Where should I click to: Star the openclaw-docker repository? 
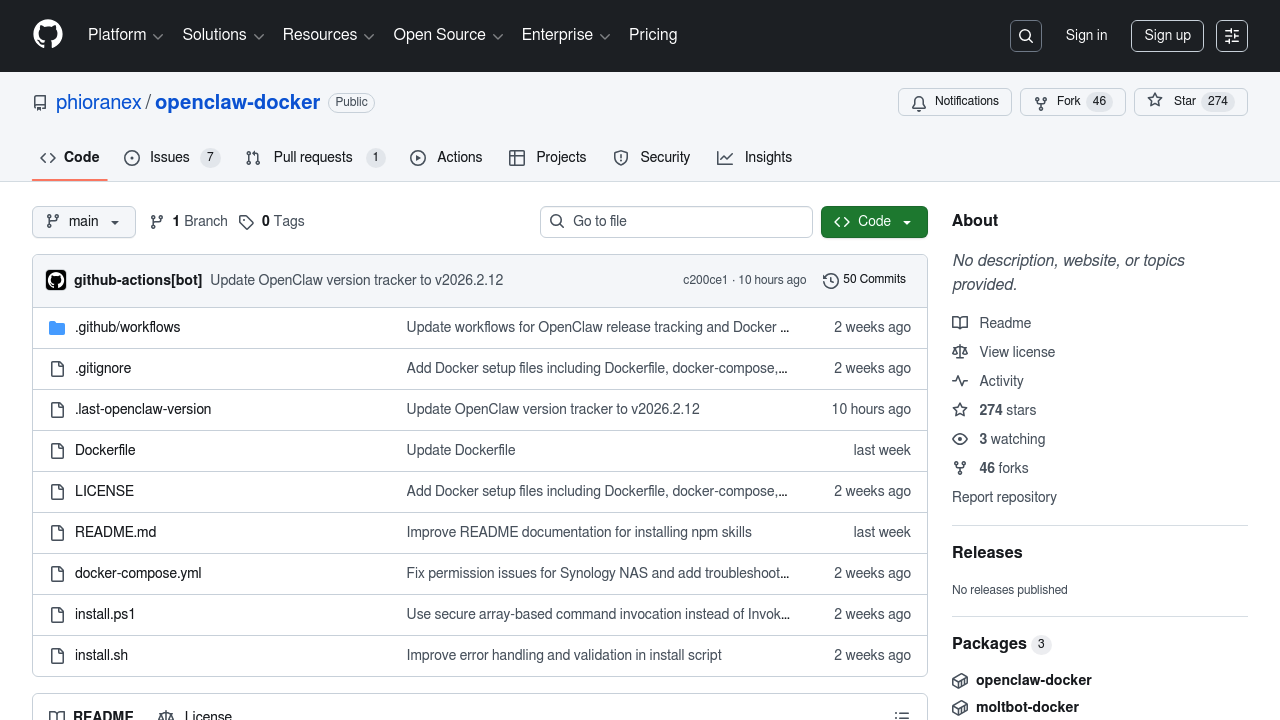(x=1190, y=102)
